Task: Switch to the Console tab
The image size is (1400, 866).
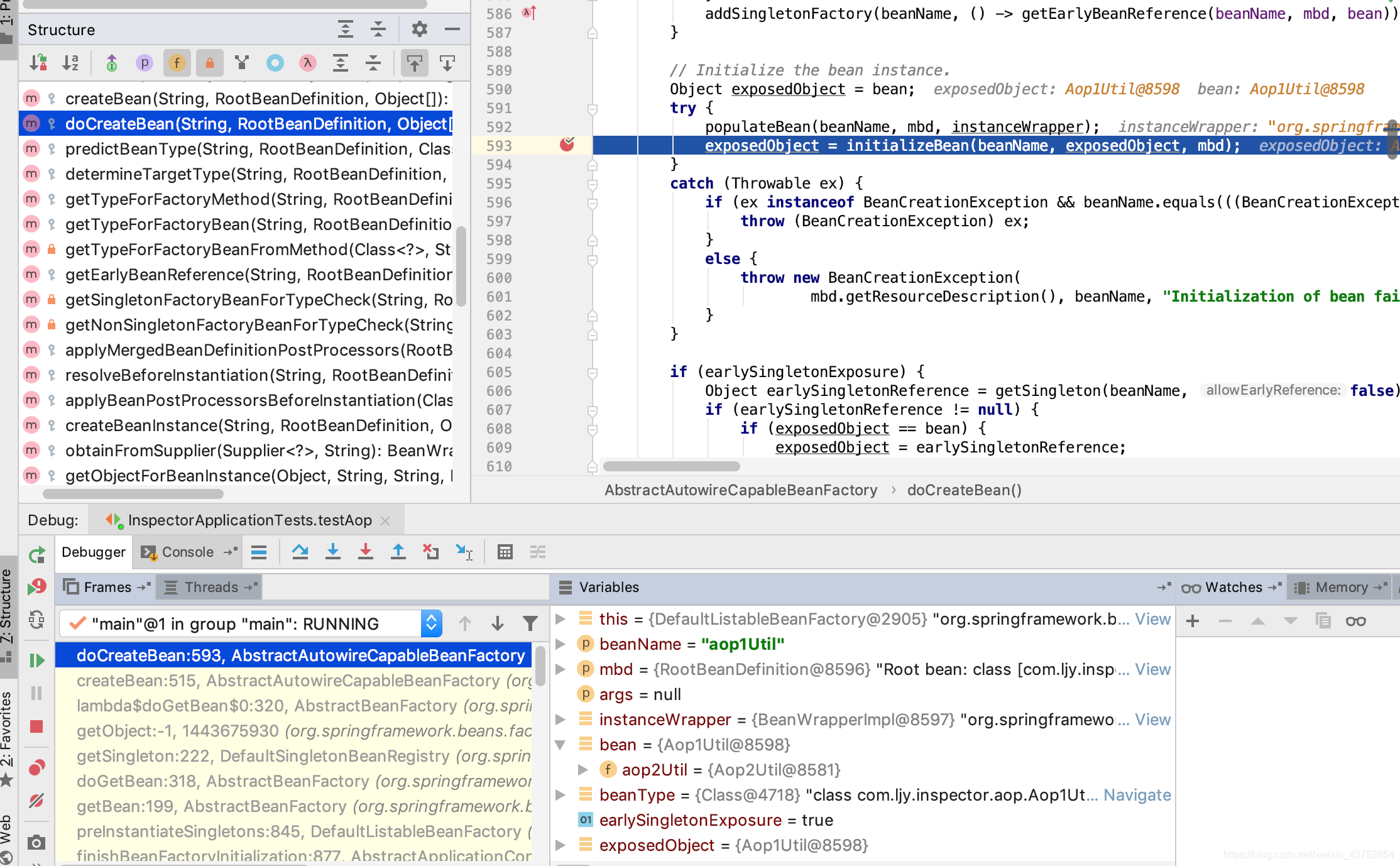Action: point(187,552)
